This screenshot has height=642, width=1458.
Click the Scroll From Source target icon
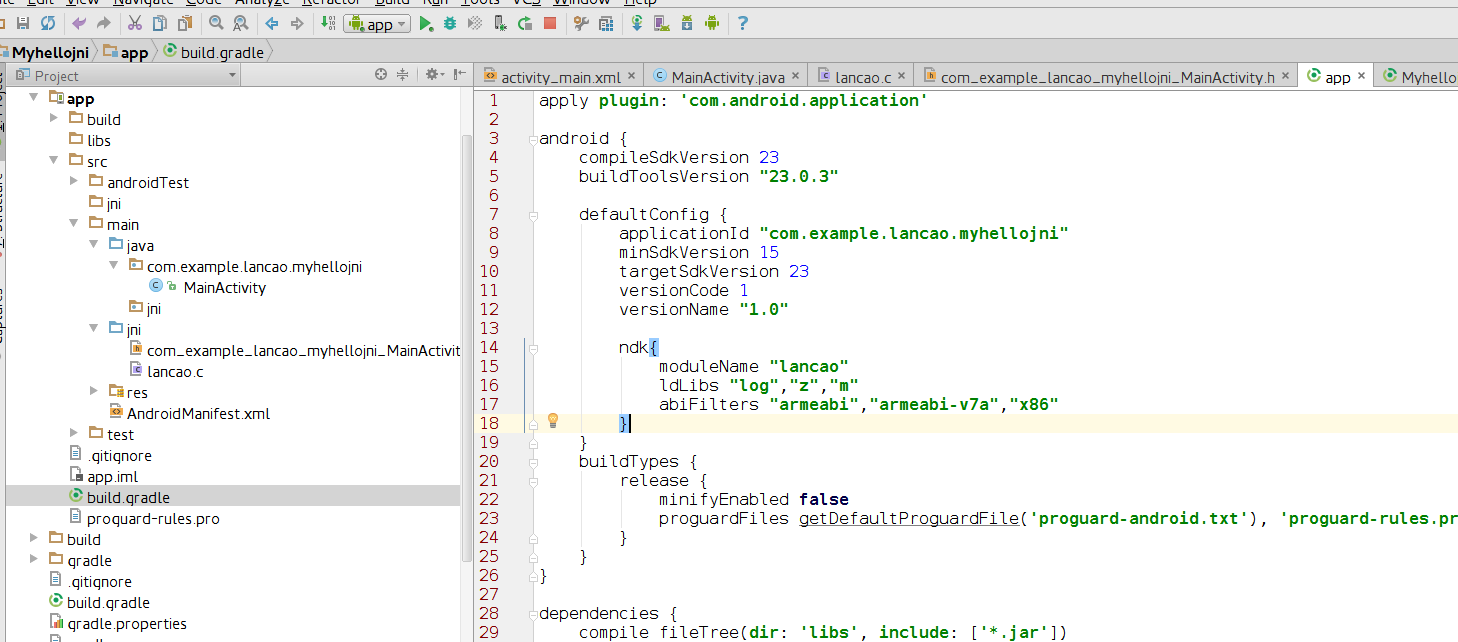click(x=381, y=74)
